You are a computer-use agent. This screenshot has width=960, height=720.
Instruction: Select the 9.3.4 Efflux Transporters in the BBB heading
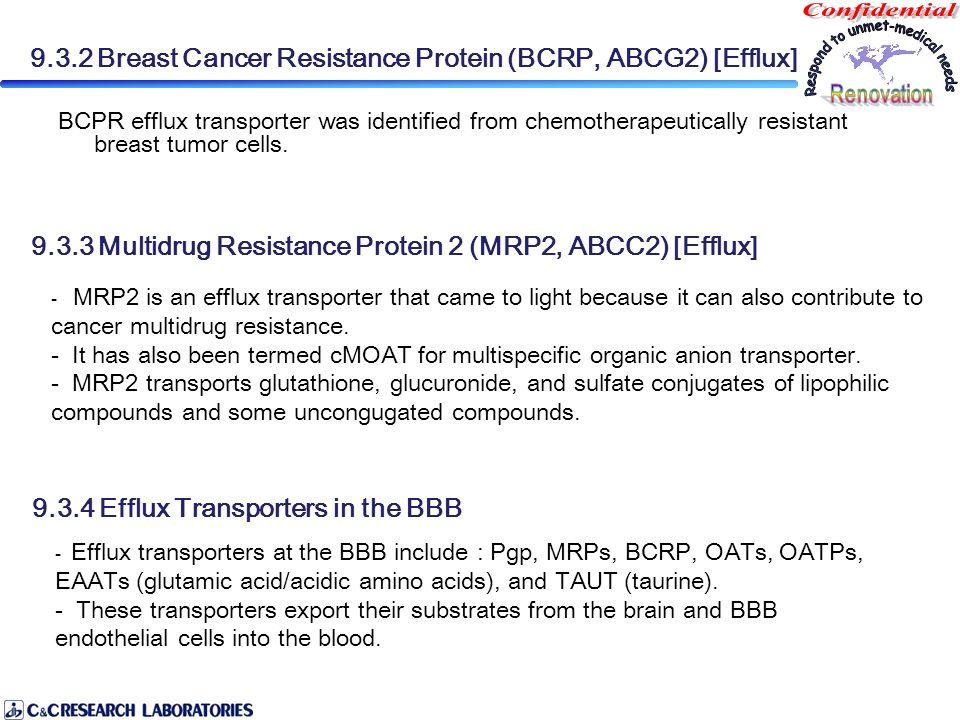click(x=247, y=508)
